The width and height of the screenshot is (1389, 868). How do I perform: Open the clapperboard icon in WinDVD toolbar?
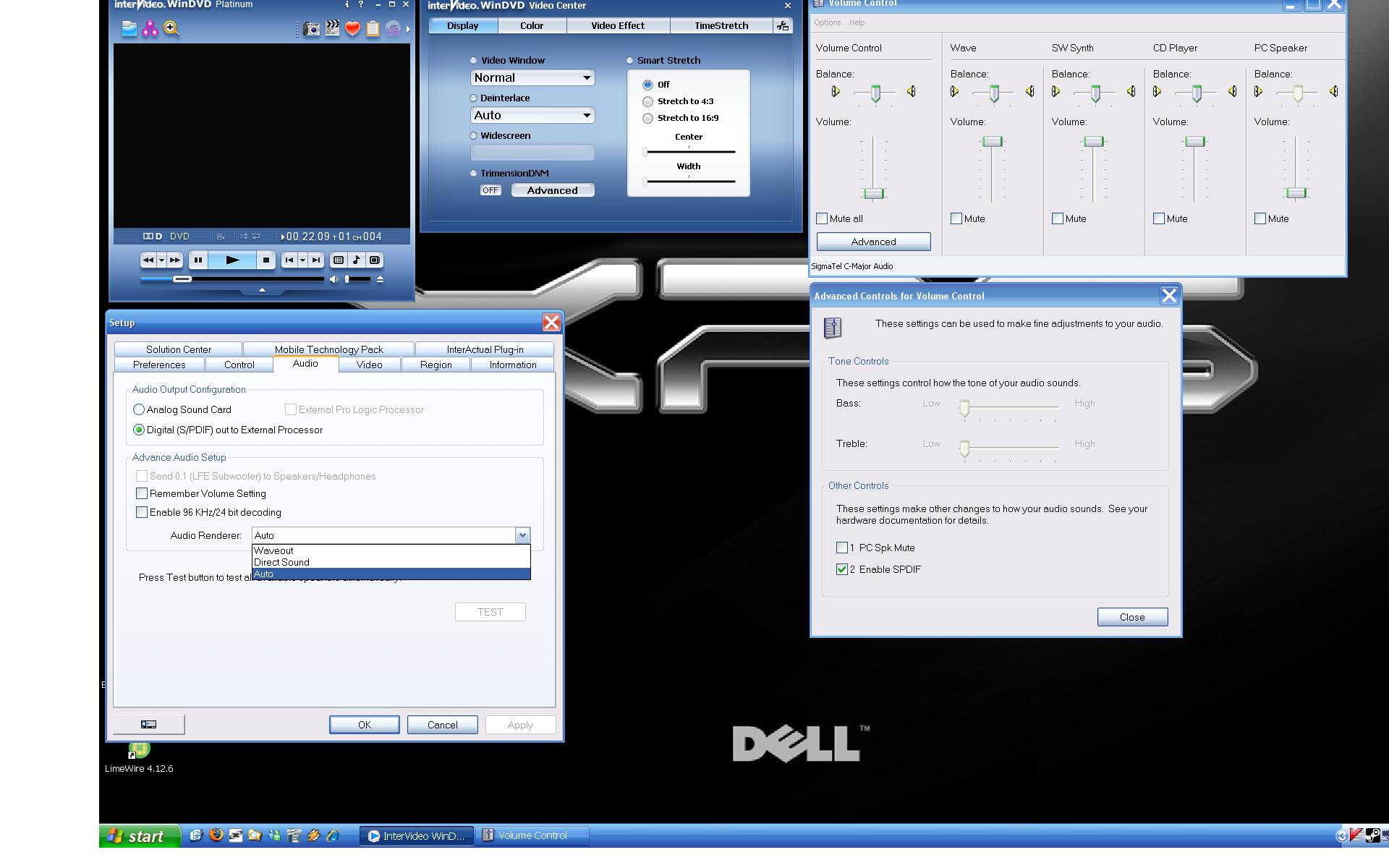click(332, 29)
